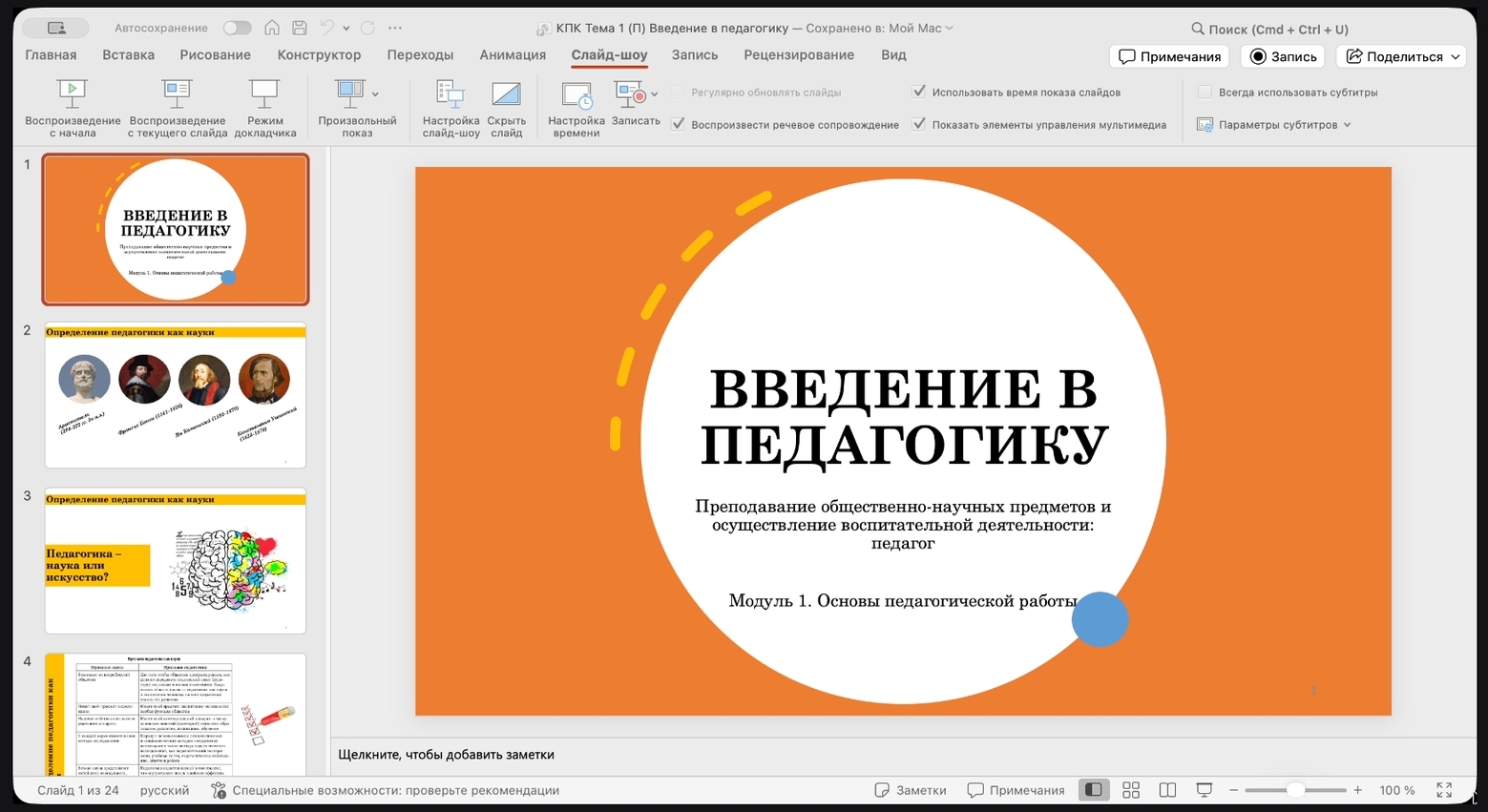Viewport: 1488px width, 812px height.
Task: Start slideshow from beginning icon
Action: click(73, 94)
